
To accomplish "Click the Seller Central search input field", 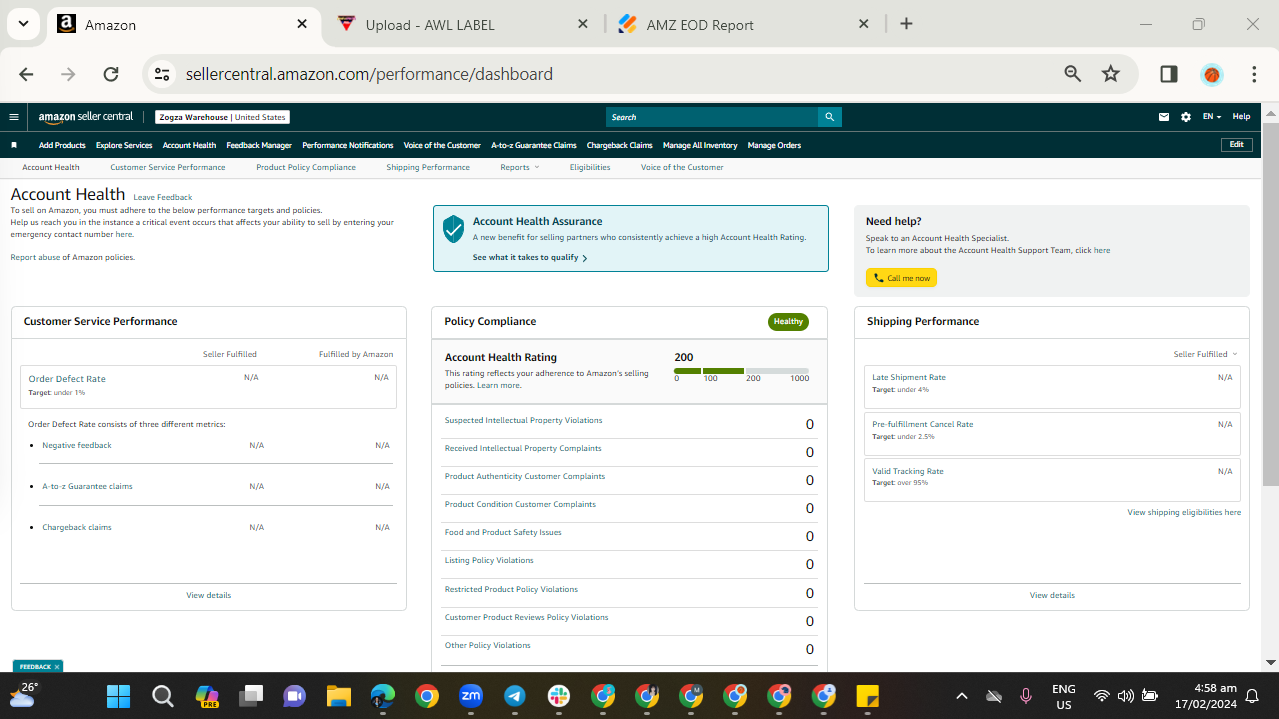I will click(712, 117).
